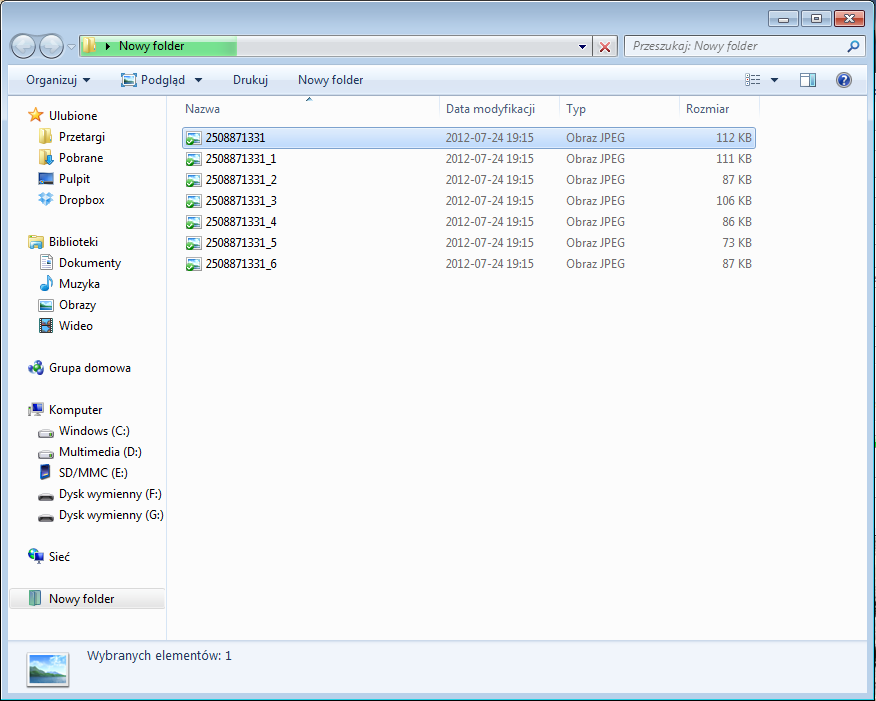Open the Dropbox folder in favorites
The height and width of the screenshot is (701, 876).
point(82,200)
